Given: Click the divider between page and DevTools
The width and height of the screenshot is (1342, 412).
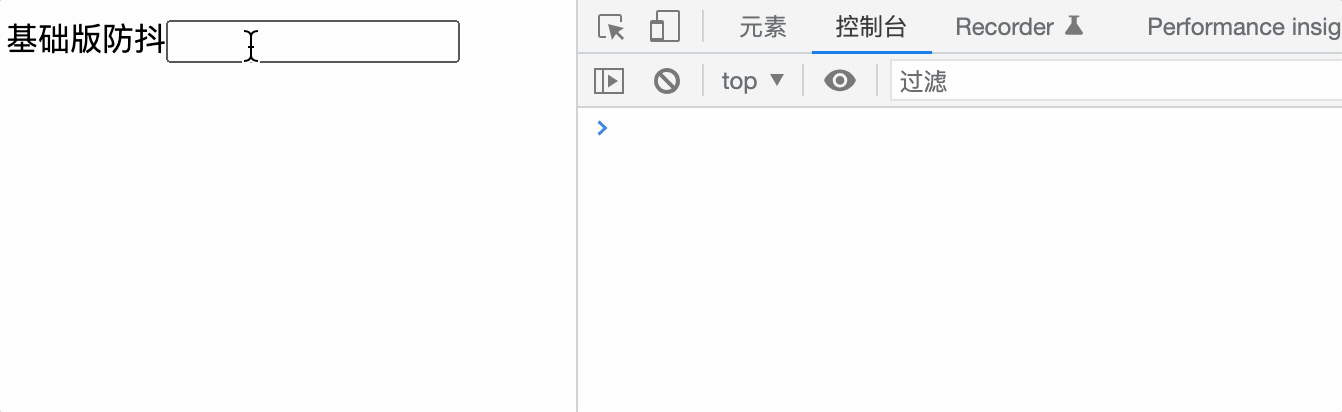Looking at the screenshot, I should click(577, 206).
